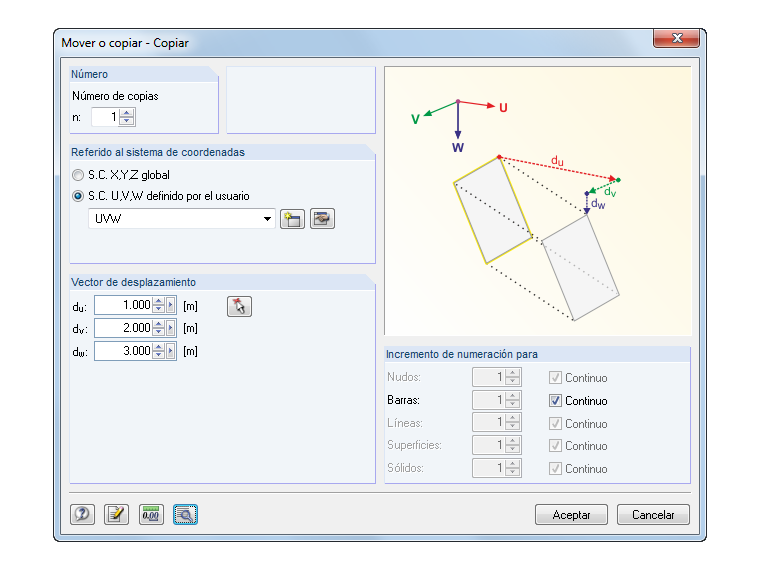This screenshot has height=570, width=760.
Task: Click 'Referido al sistema de coordenadas' header
Action: point(158,152)
